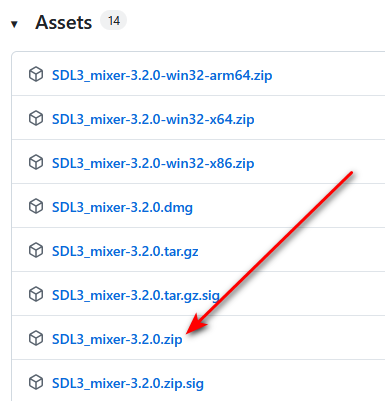
Task: Download SDL3_mixer-3.2.0.zip.sig signature
Action: 128,383
